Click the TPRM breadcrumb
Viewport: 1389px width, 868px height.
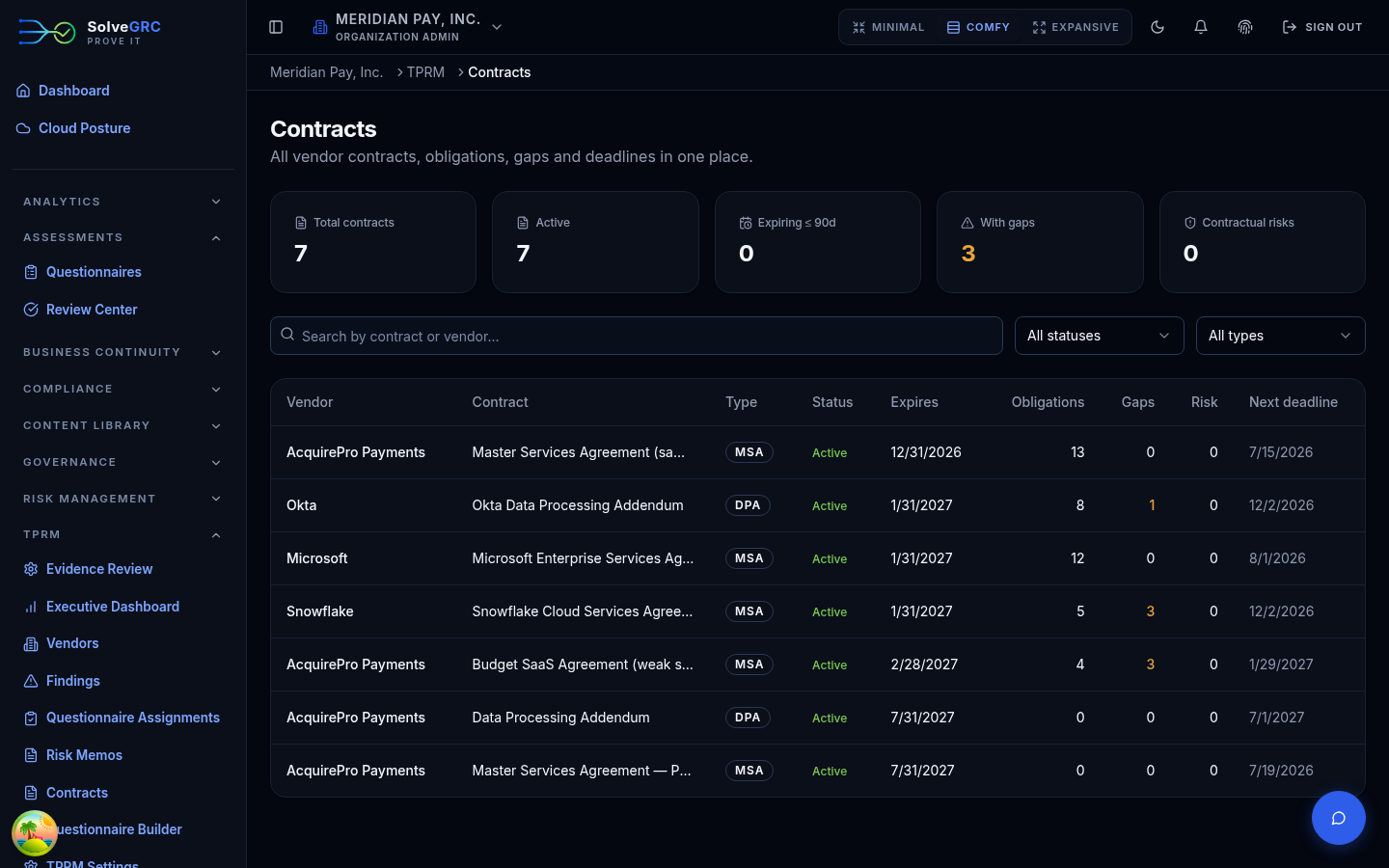point(425,72)
